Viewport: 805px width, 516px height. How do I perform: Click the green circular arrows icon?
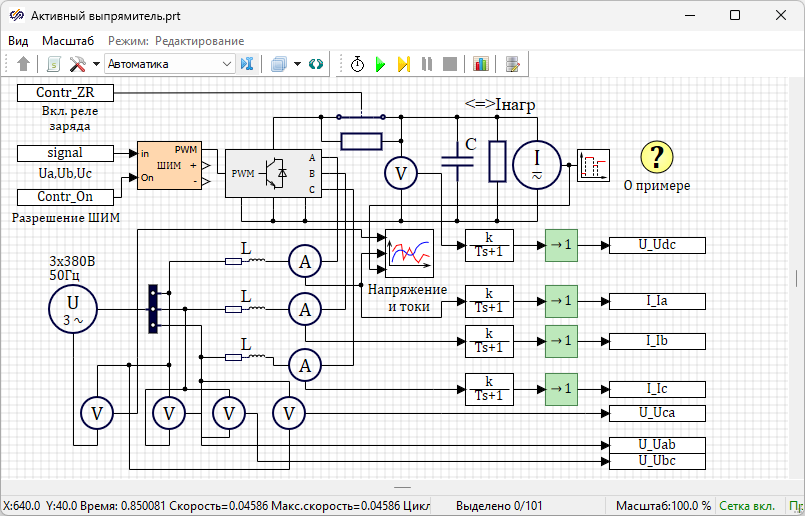click(316, 64)
